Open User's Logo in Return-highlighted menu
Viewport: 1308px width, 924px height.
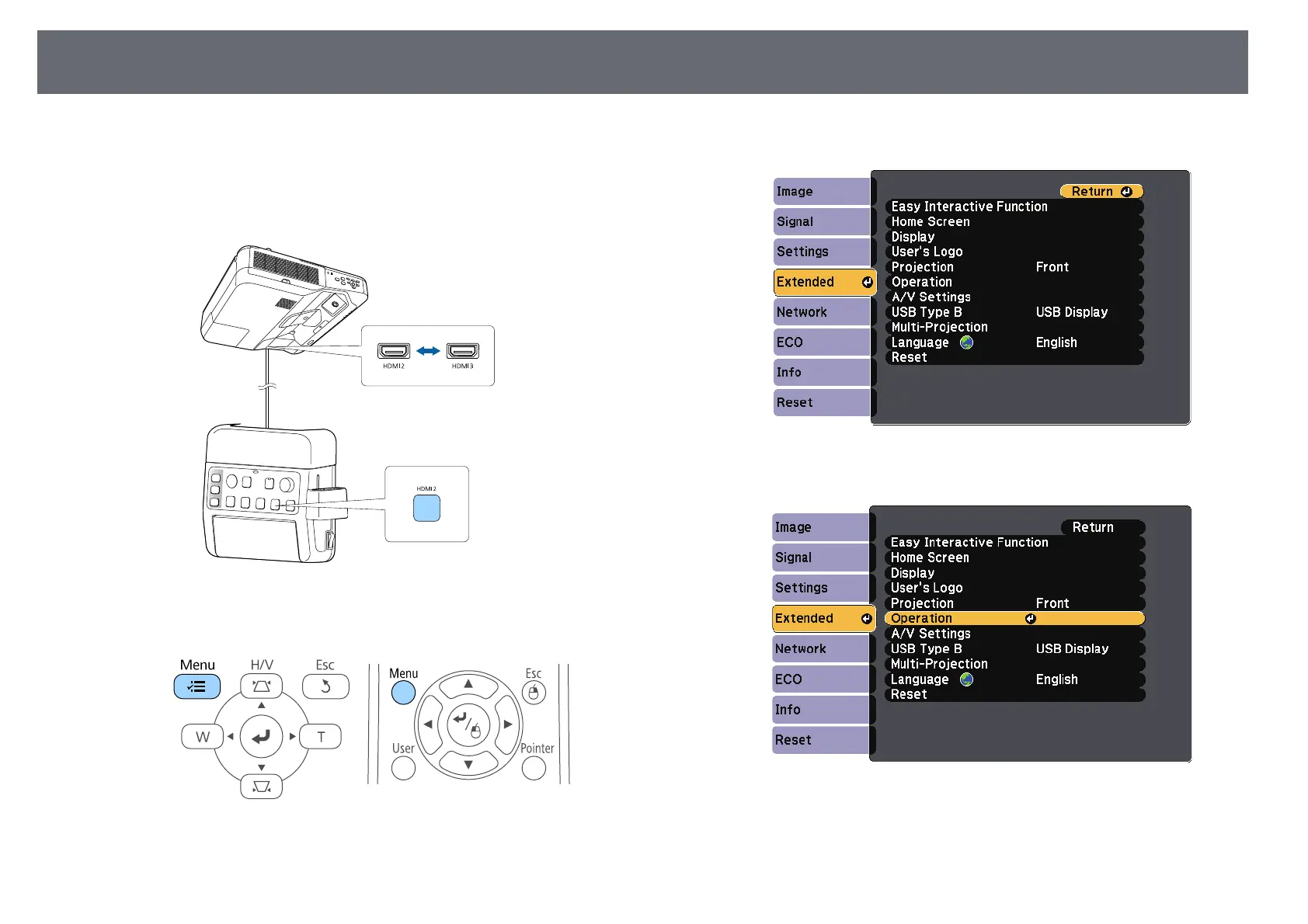click(x=1014, y=252)
